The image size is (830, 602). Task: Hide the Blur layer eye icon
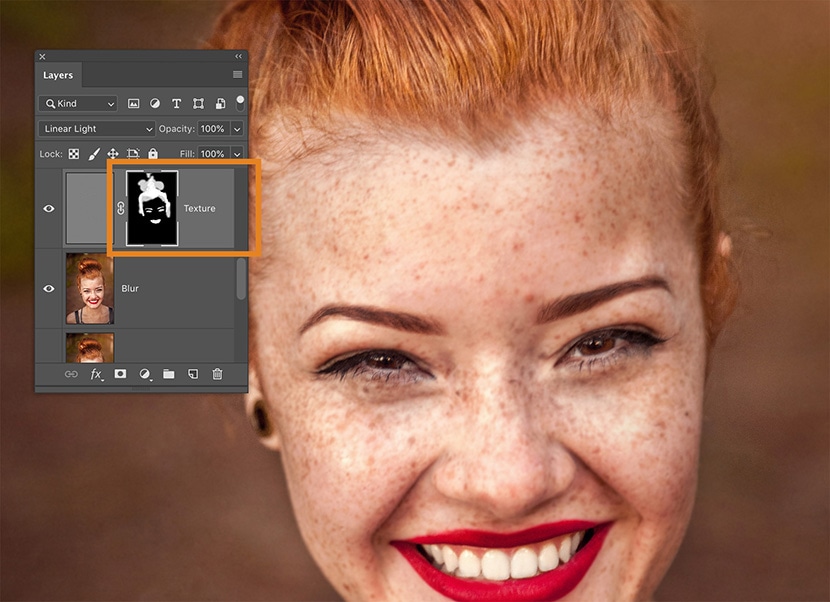49,289
